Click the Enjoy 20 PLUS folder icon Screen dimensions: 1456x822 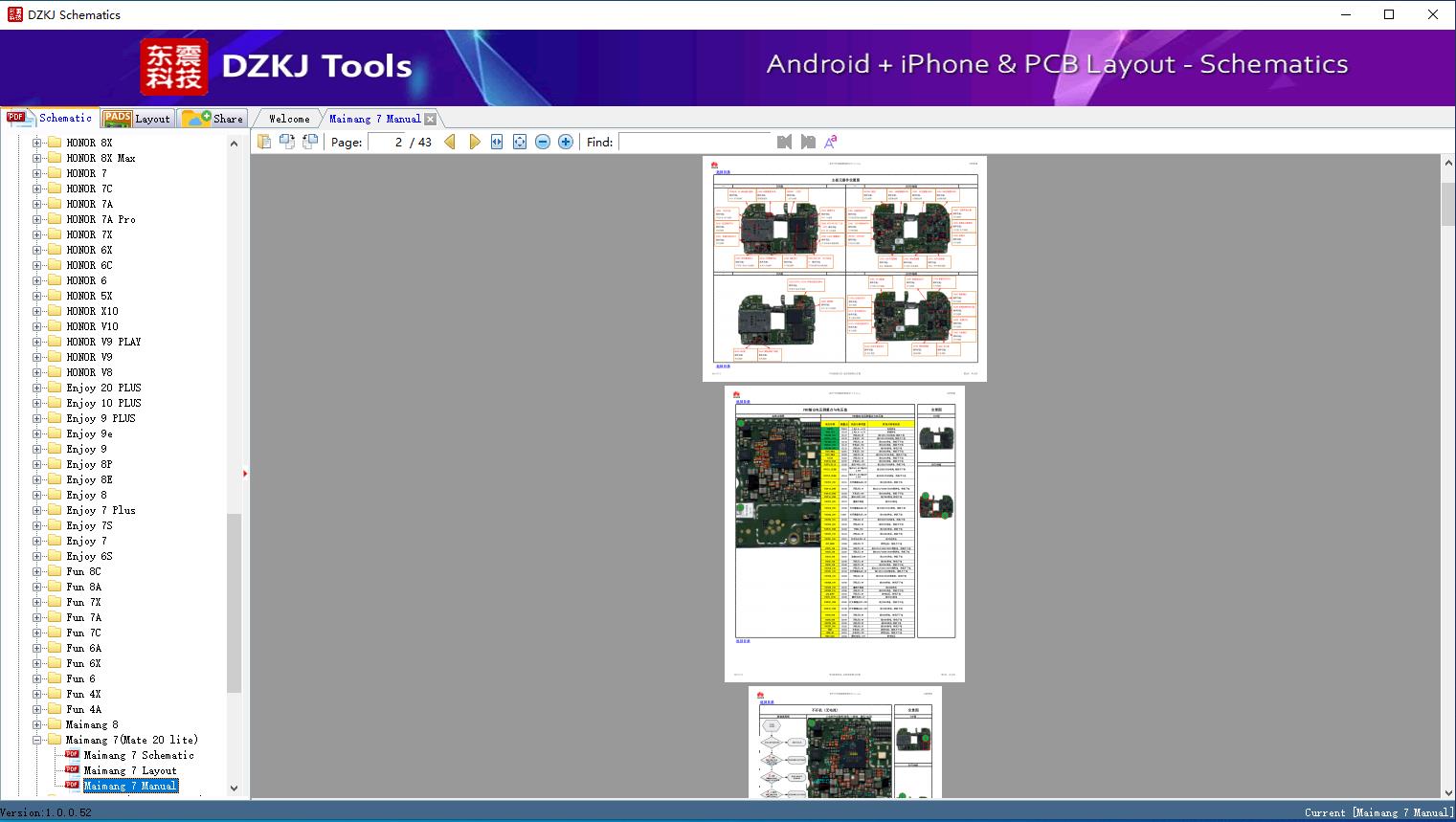point(55,388)
